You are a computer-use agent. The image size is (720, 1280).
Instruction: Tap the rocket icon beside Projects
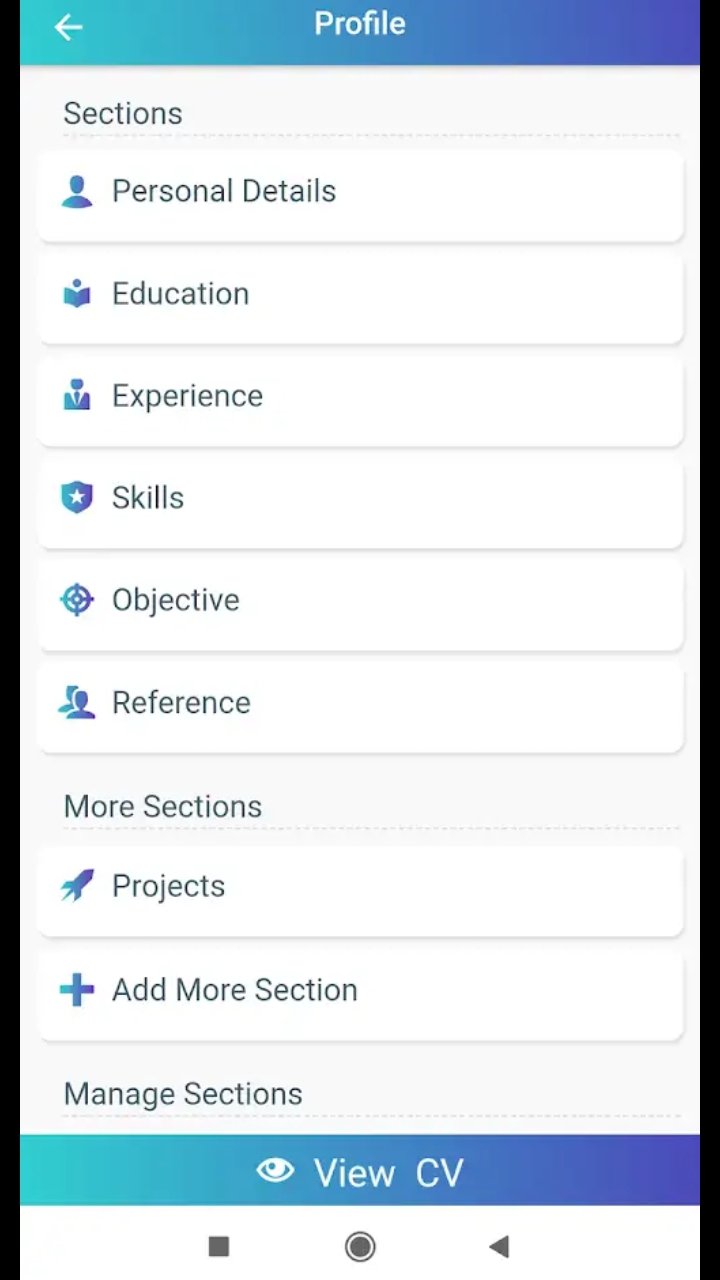[77, 886]
